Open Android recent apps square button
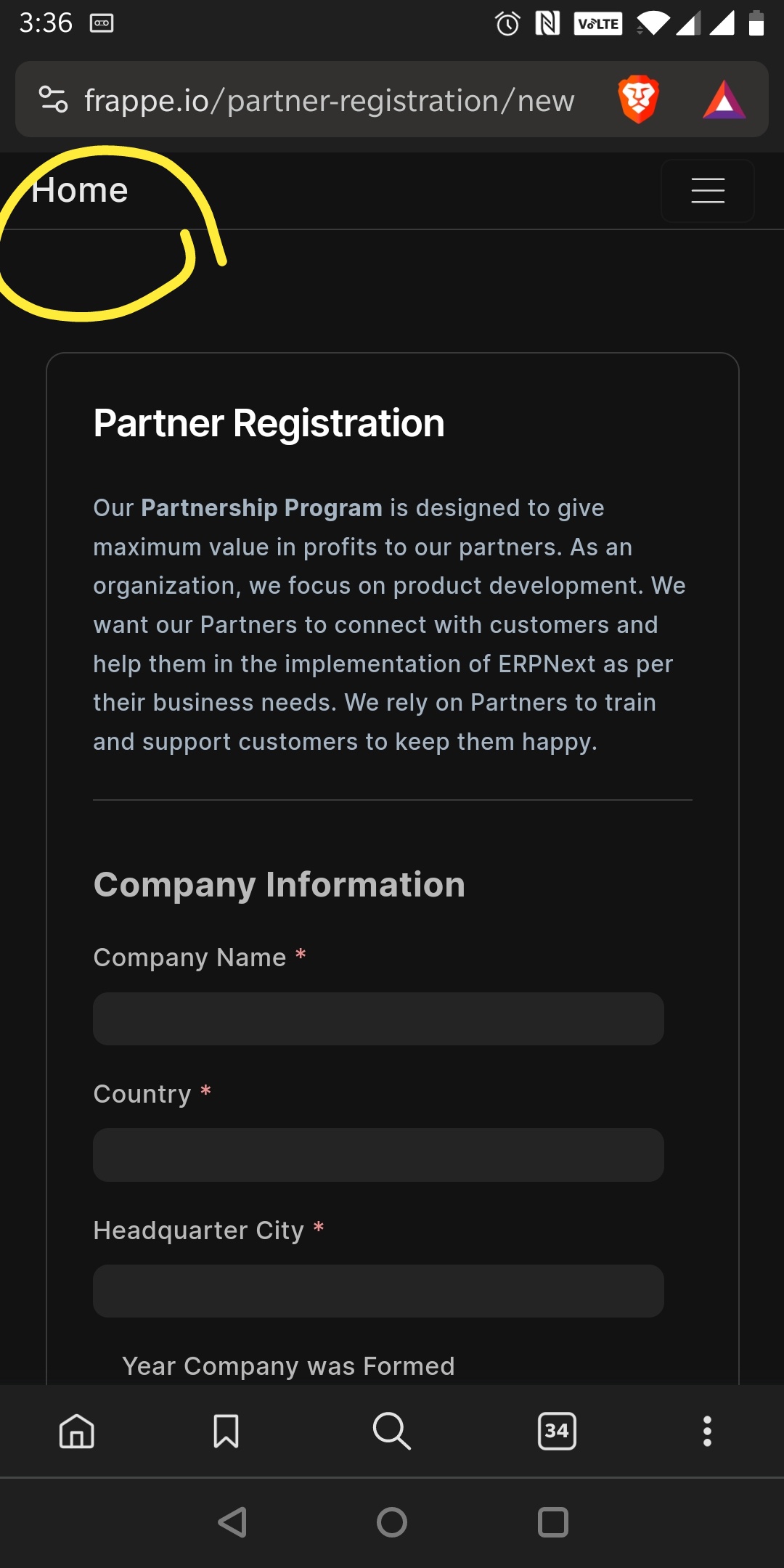The width and height of the screenshot is (784, 1568). coord(553,1522)
